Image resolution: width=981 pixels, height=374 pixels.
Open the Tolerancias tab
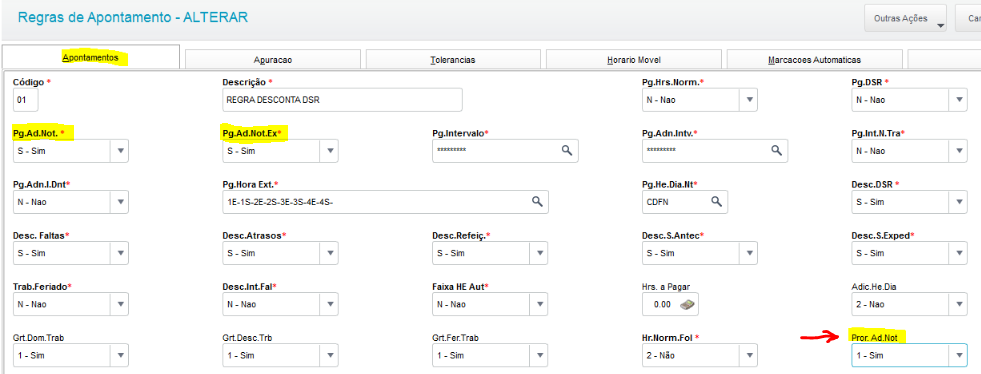click(x=453, y=60)
